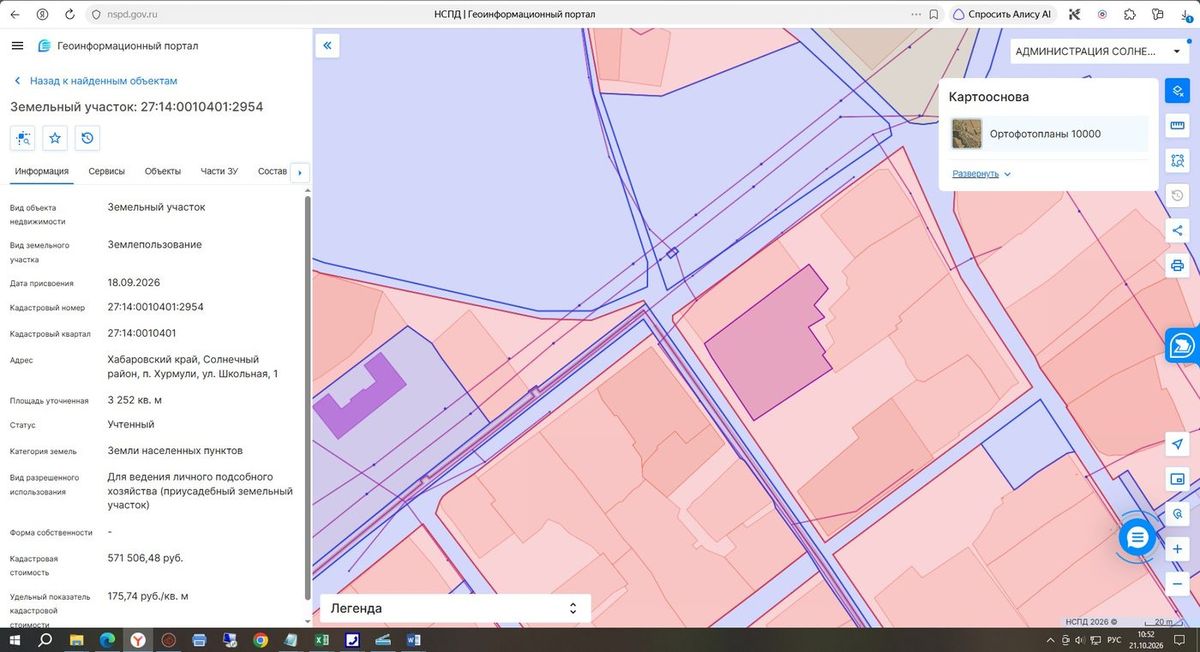
Task: Open the parcel history clock icon
Action: 87,138
